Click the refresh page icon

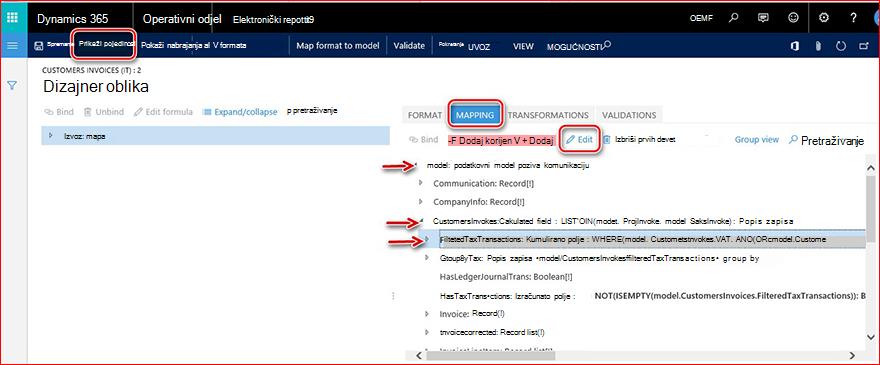click(841, 46)
